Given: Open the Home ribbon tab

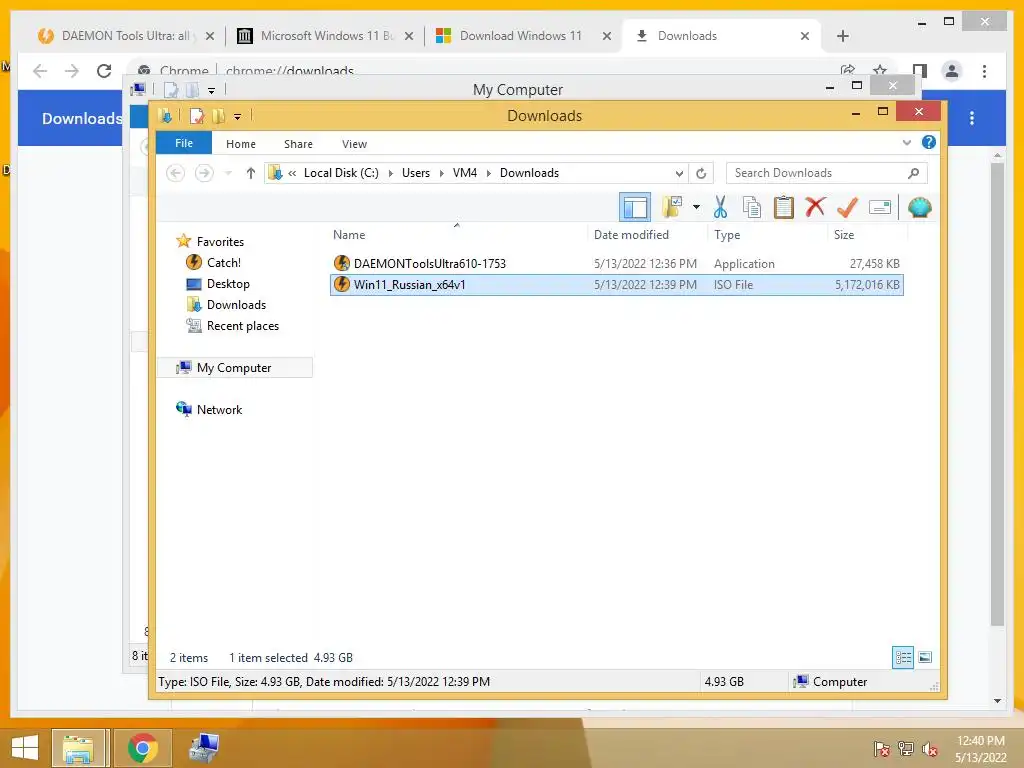Looking at the screenshot, I should pos(241,144).
